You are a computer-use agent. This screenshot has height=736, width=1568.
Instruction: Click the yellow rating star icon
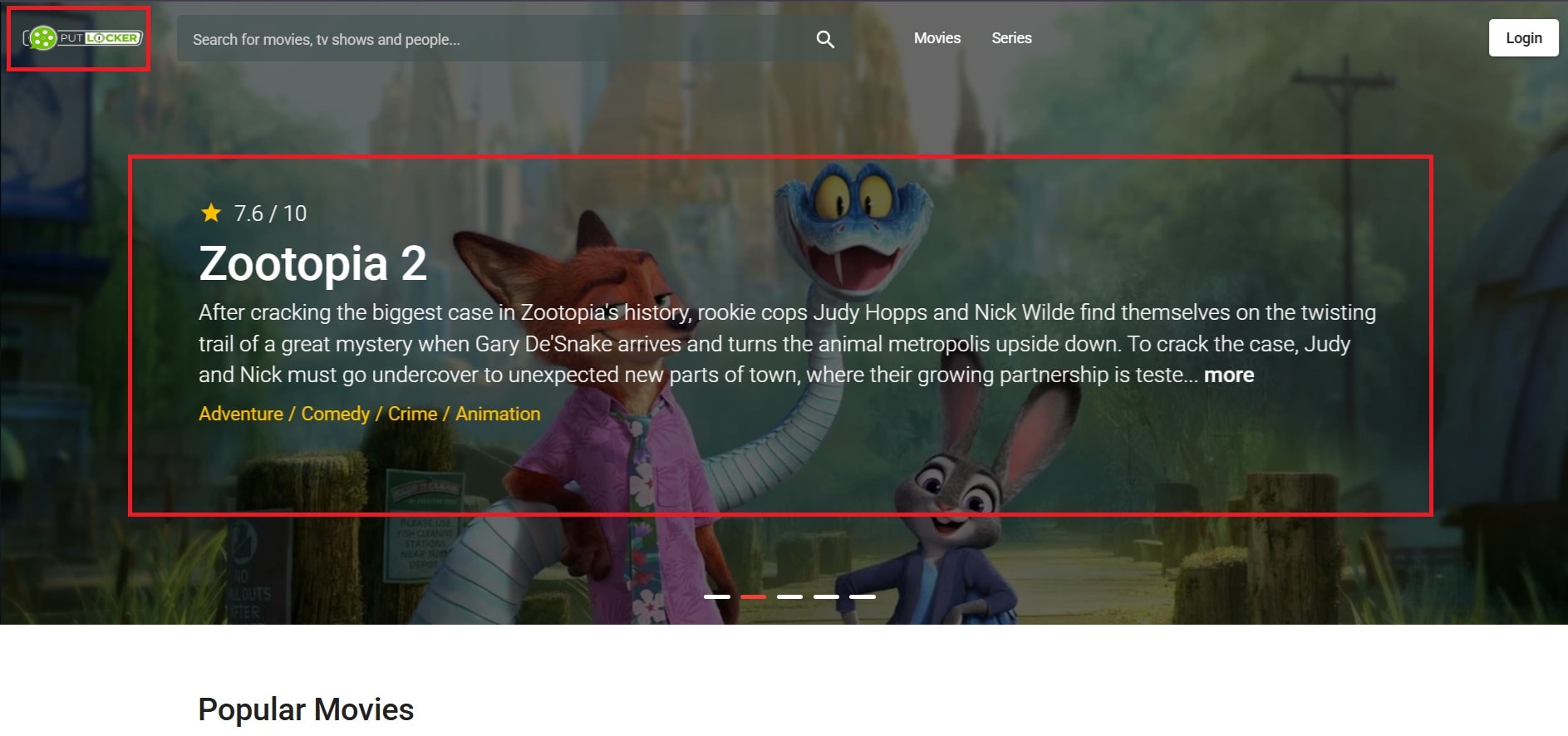click(x=211, y=213)
